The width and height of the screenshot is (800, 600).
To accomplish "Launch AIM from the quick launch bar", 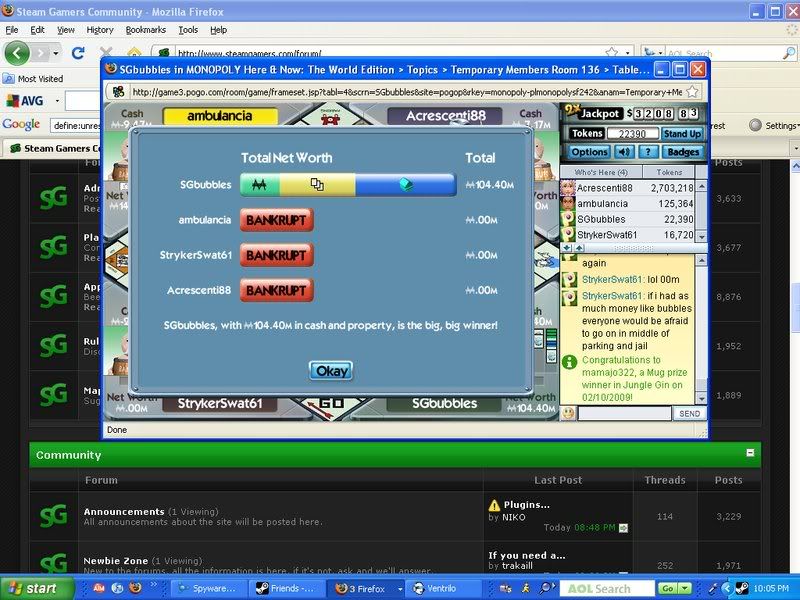I will tap(99, 588).
